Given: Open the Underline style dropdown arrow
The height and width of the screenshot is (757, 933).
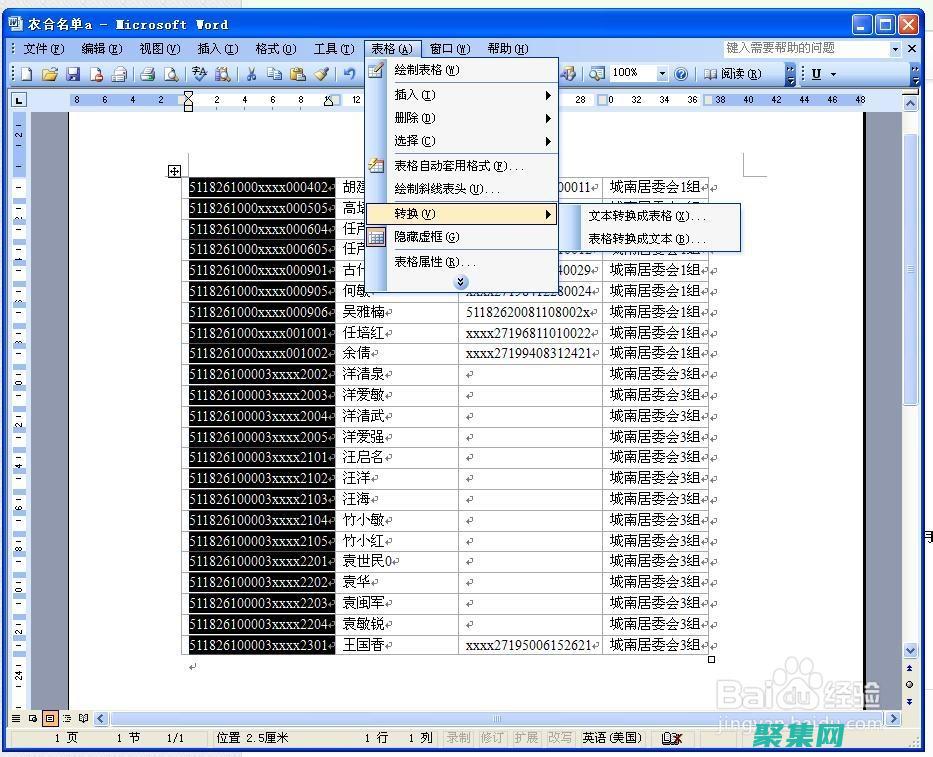Looking at the screenshot, I should [x=834, y=73].
